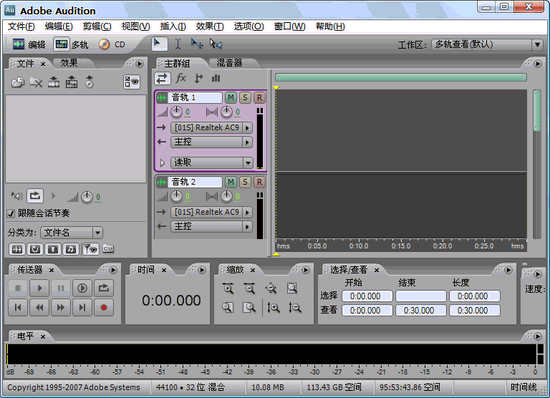Image resolution: width=550 pixels, height=398 pixels.
Task: Select the time selection I-beam tool
Action: pyautogui.click(x=178, y=44)
